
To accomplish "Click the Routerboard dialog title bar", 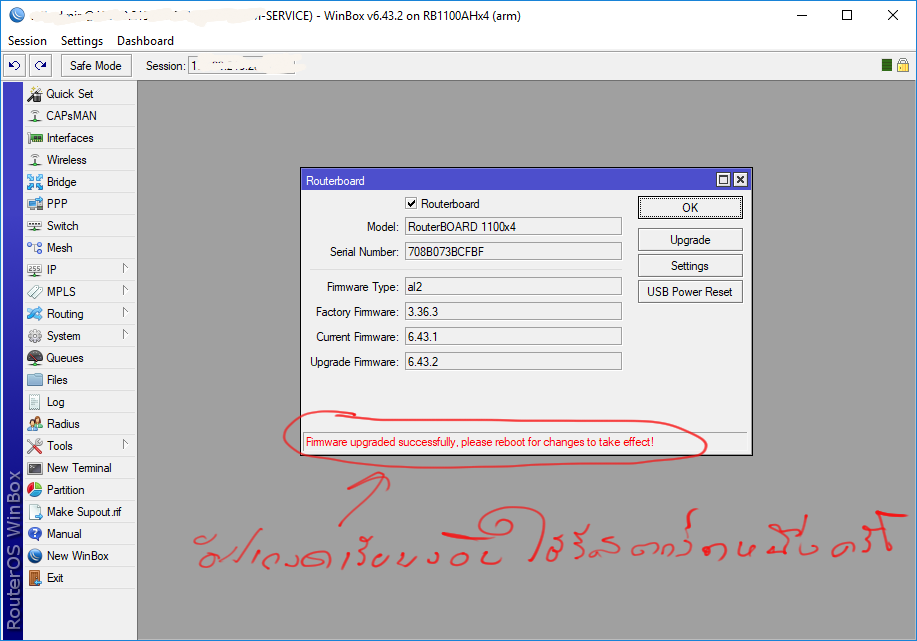I will point(508,180).
